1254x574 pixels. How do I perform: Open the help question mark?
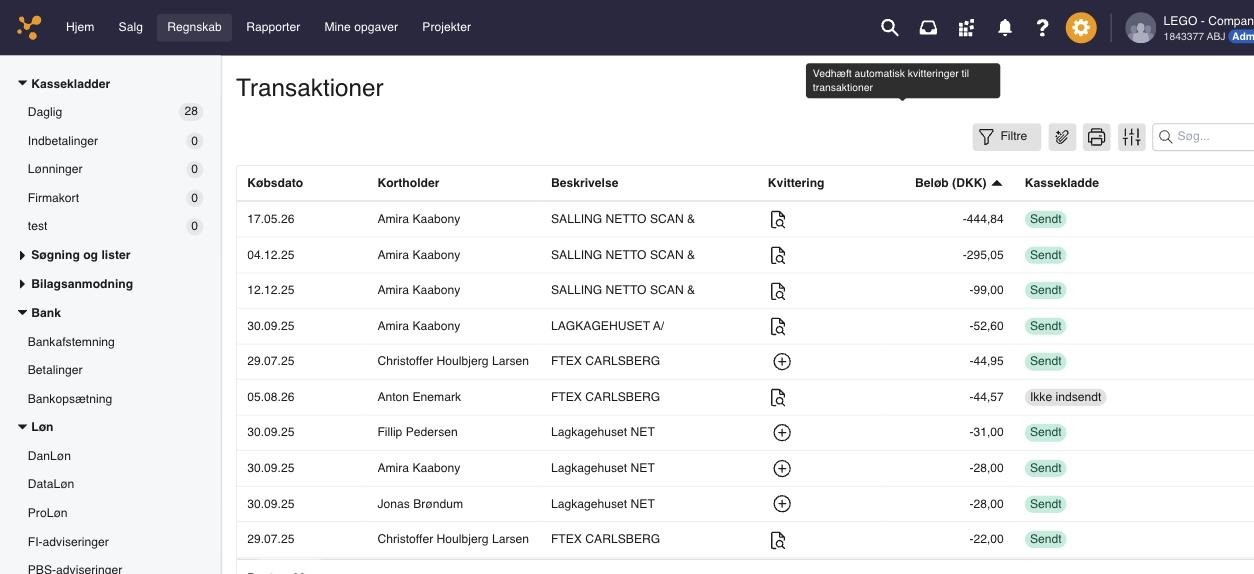pyautogui.click(x=1042, y=28)
